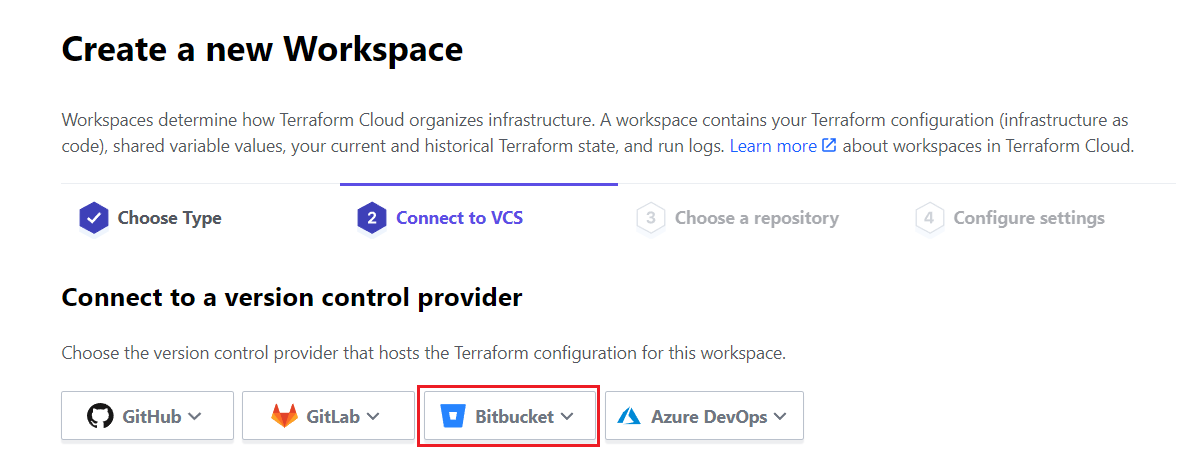Choose Bitbucket as version control provider
The image size is (1178, 470).
510,415
